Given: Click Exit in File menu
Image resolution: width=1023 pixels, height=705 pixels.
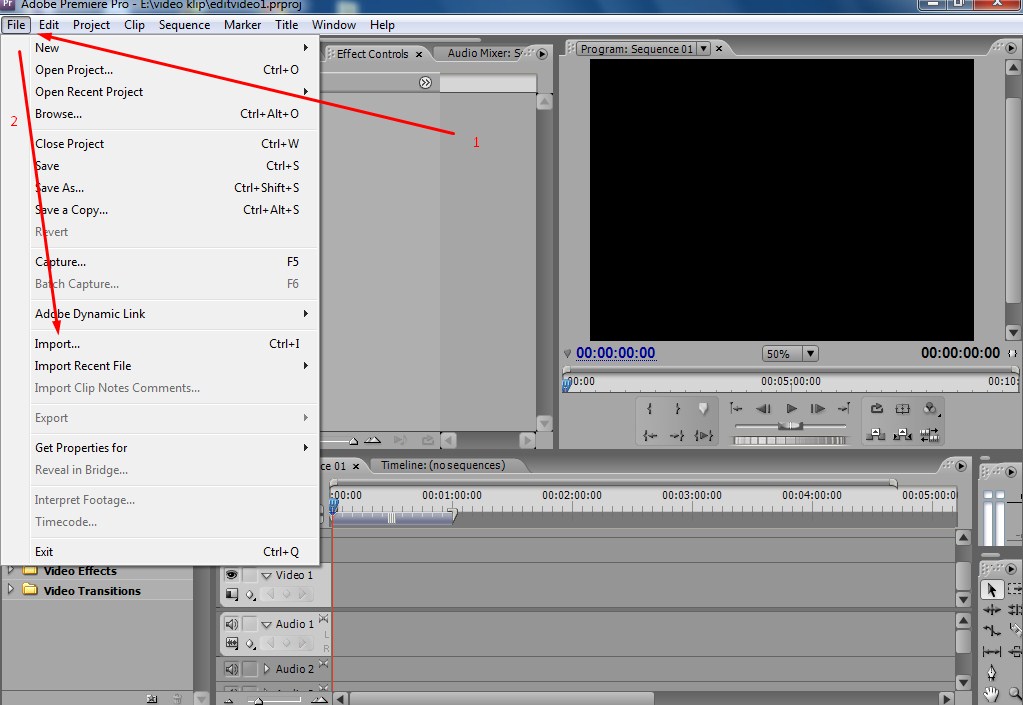Looking at the screenshot, I should point(172,552).
